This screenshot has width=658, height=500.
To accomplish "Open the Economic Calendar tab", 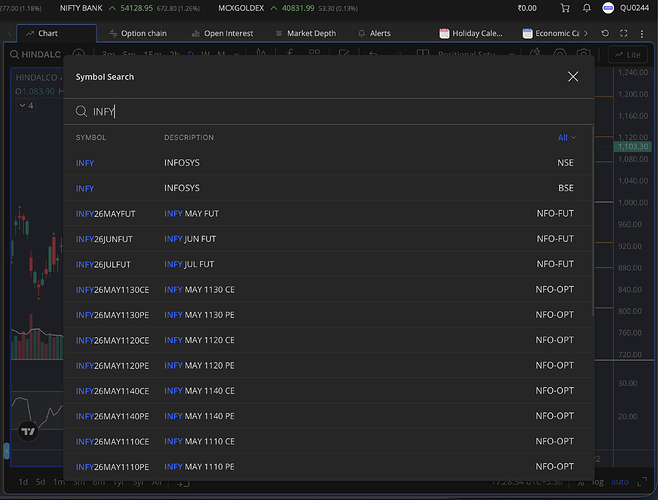I will 551,34.
